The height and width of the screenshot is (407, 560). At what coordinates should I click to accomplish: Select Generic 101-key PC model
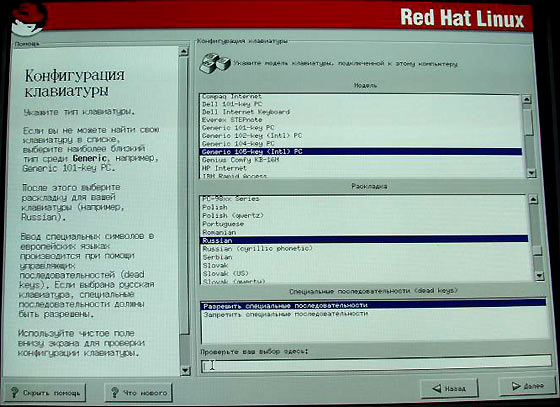click(x=361, y=128)
